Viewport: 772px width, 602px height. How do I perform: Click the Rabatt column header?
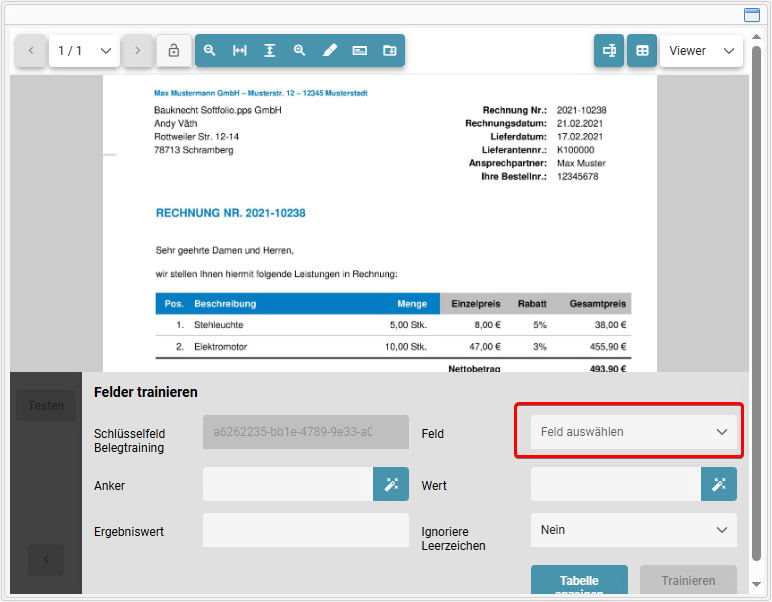[x=532, y=304]
